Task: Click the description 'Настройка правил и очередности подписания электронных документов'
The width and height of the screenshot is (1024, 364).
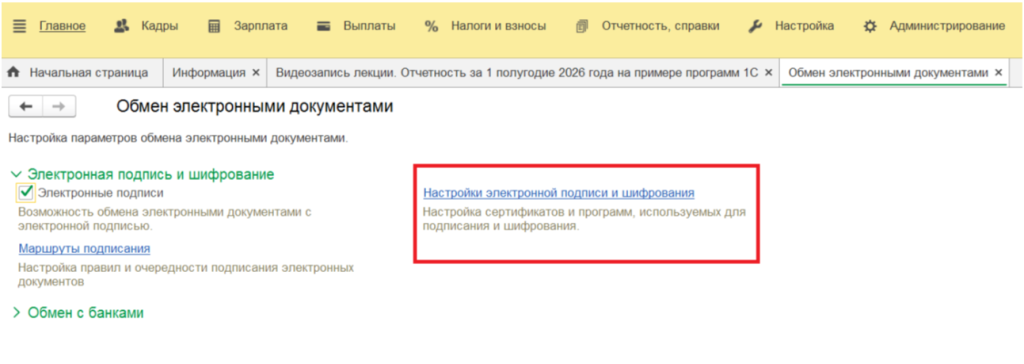Action: (x=186, y=275)
